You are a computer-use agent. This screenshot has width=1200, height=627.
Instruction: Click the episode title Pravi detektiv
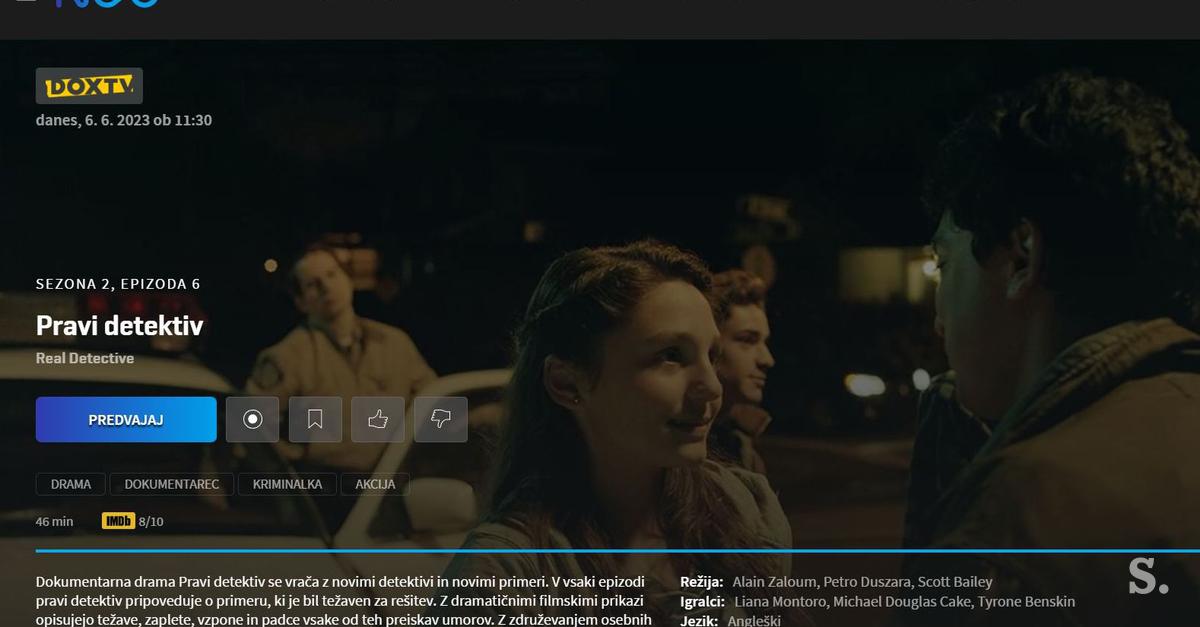pos(119,325)
